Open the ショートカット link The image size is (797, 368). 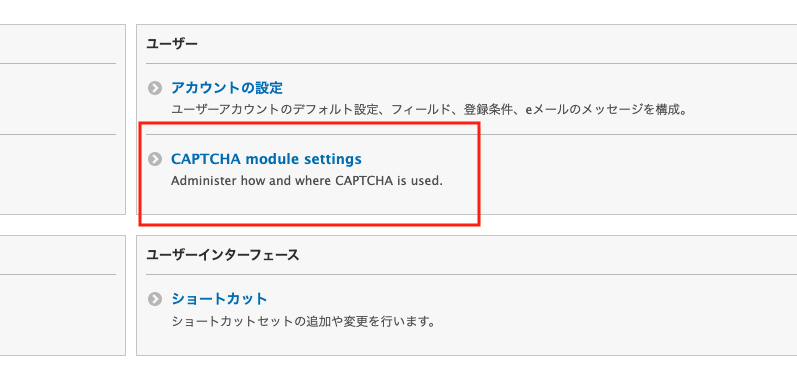[x=219, y=298]
